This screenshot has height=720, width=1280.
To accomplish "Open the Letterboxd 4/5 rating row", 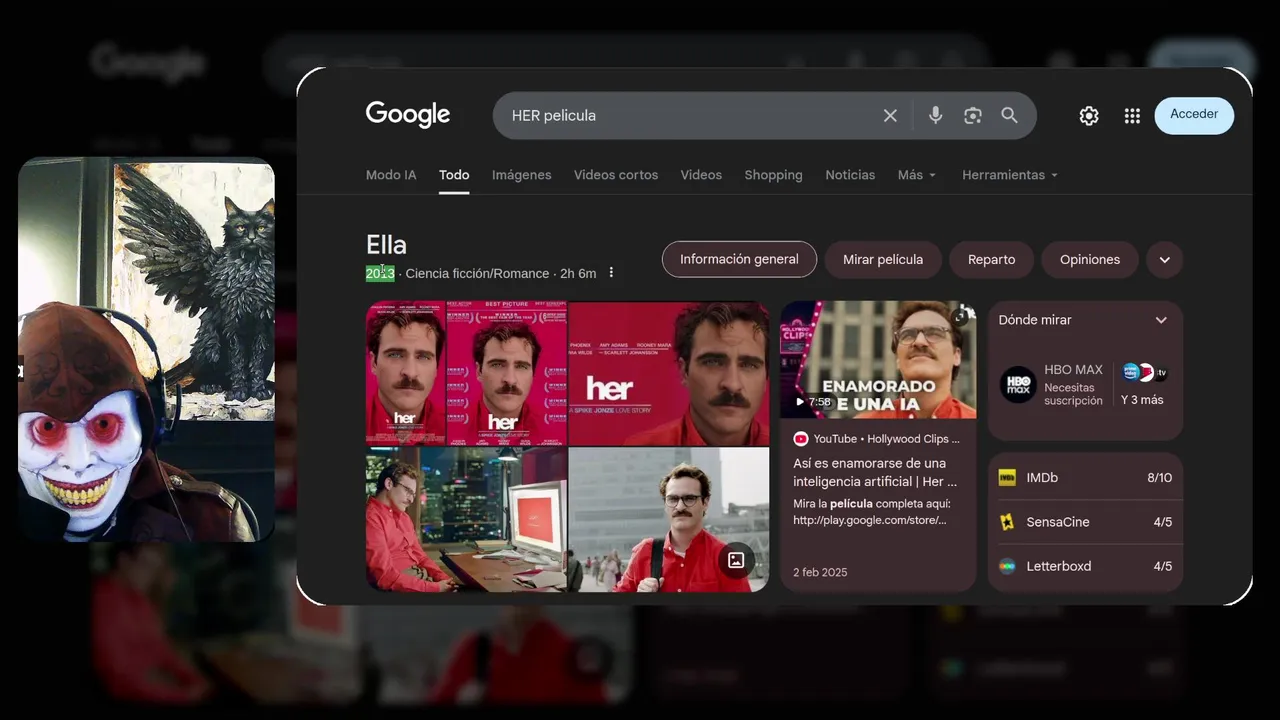I will point(1085,566).
